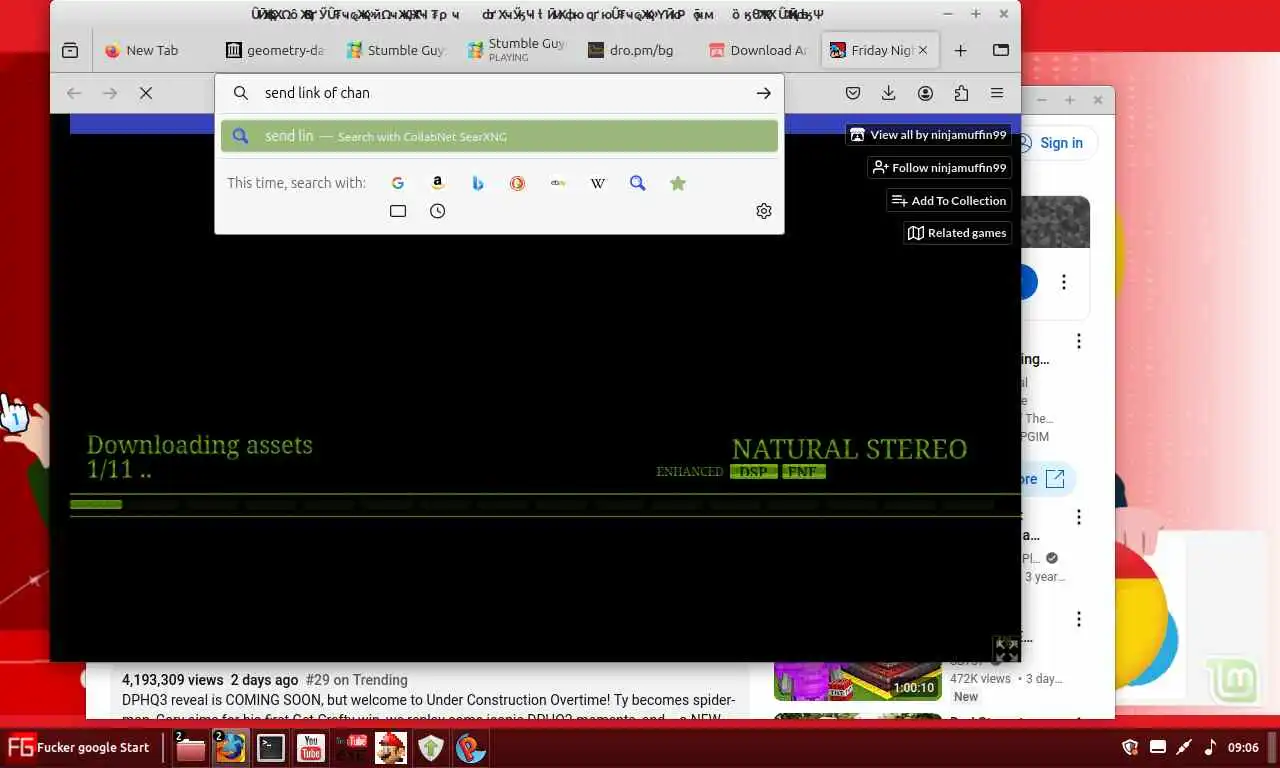This screenshot has height=768, width=1280.
Task: Search this time with eBay
Action: 558,183
